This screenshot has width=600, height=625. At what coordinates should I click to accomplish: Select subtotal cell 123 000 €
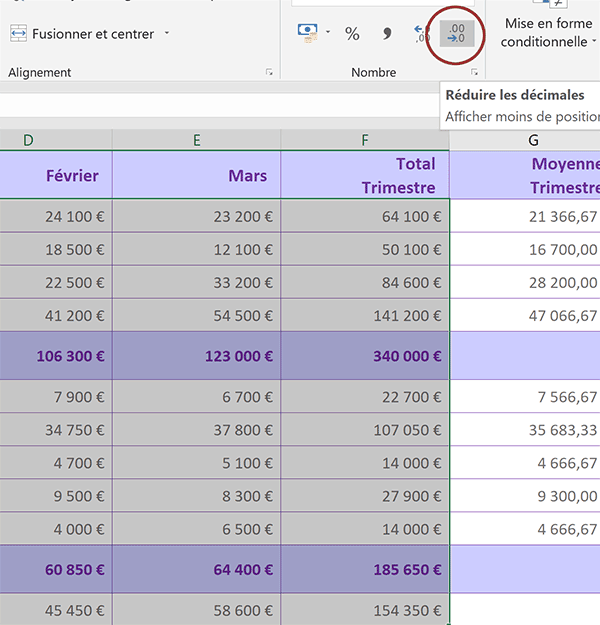click(197, 356)
